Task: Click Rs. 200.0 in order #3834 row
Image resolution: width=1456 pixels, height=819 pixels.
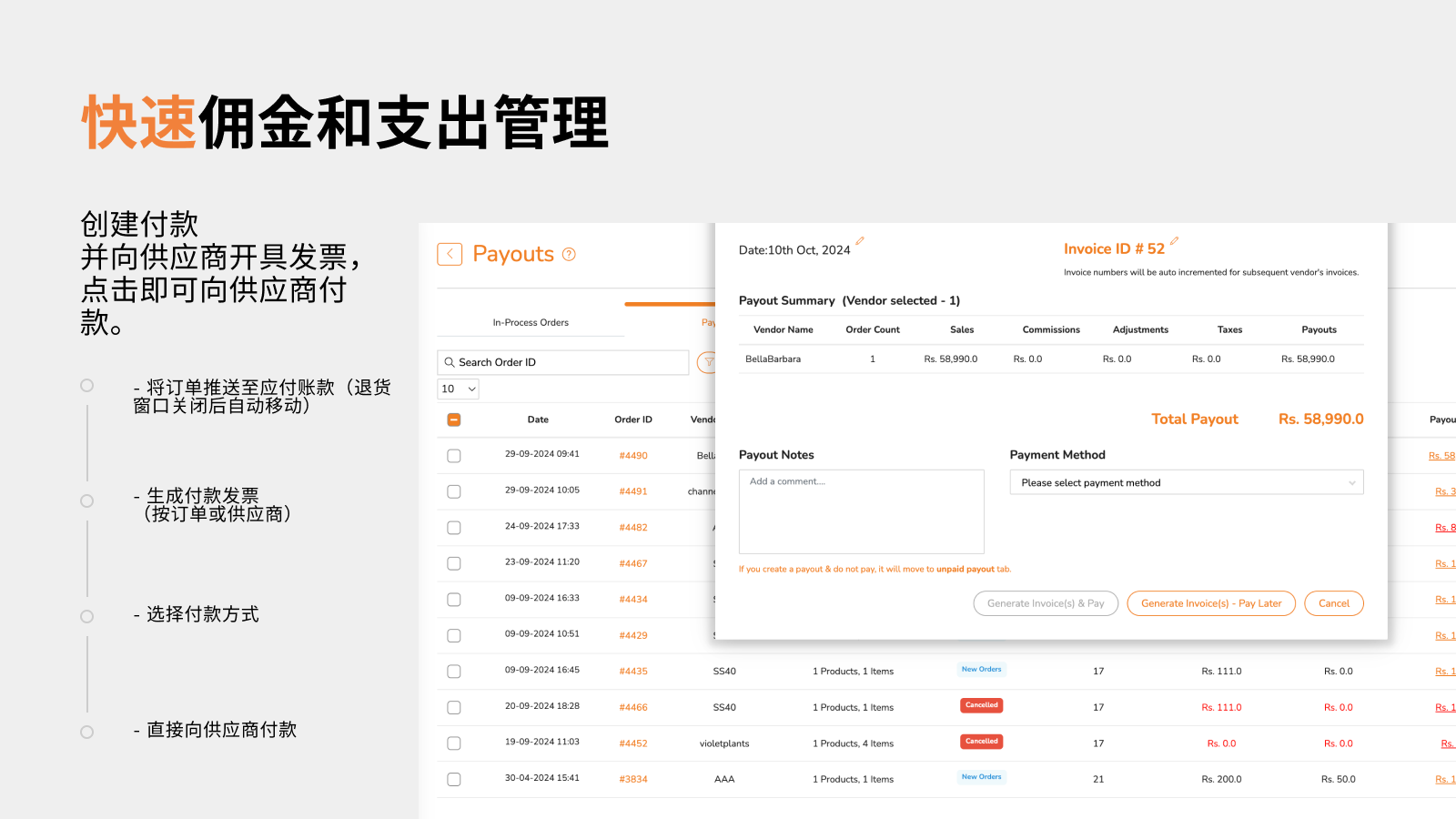Action: pyautogui.click(x=1221, y=780)
